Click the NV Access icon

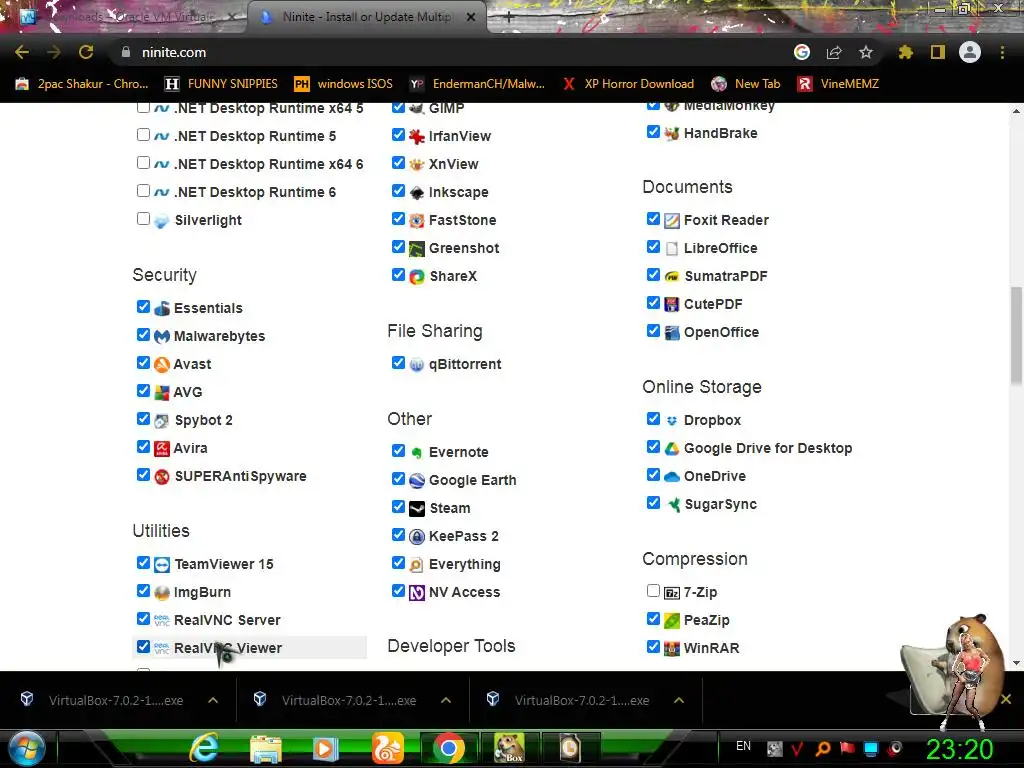(x=417, y=593)
